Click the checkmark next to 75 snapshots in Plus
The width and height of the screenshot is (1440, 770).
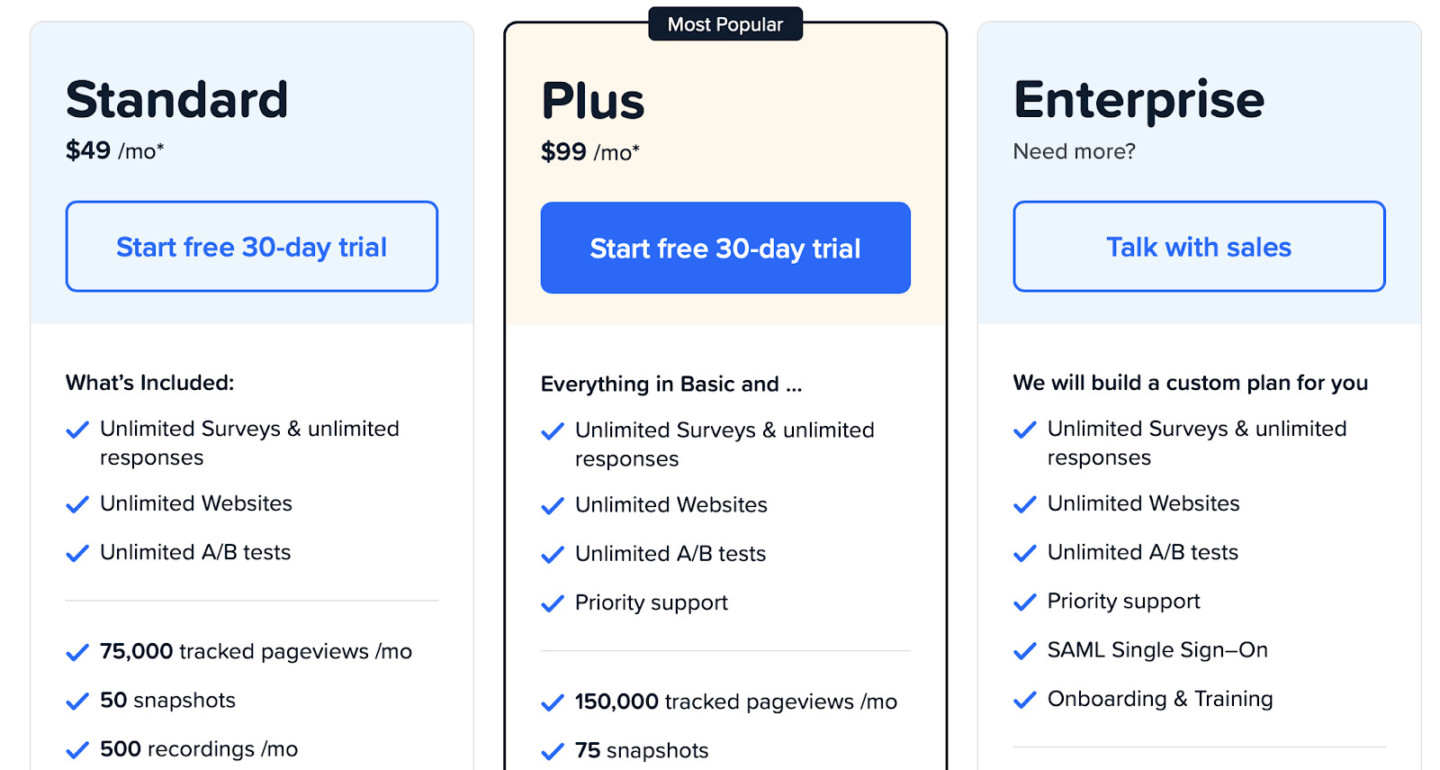[552, 751]
